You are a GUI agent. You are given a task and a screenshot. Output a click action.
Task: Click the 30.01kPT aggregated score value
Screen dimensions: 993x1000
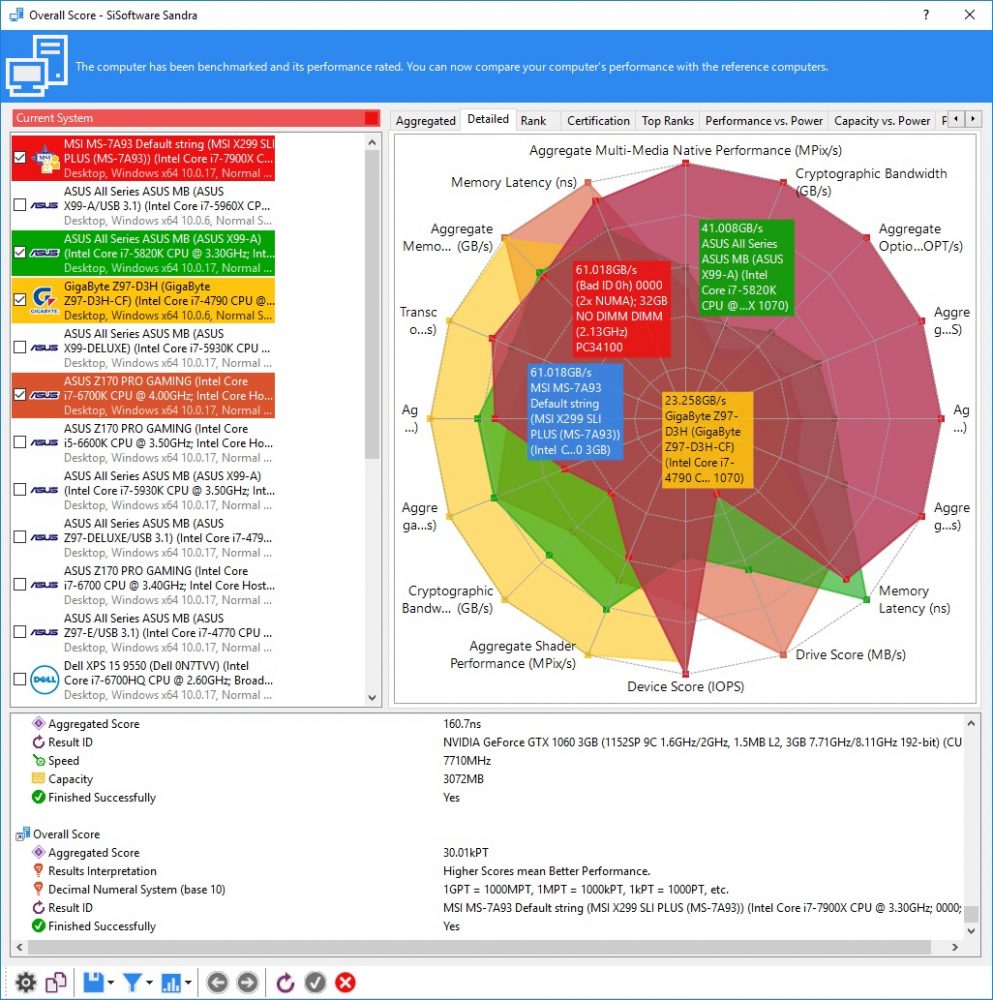pyautogui.click(x=466, y=853)
